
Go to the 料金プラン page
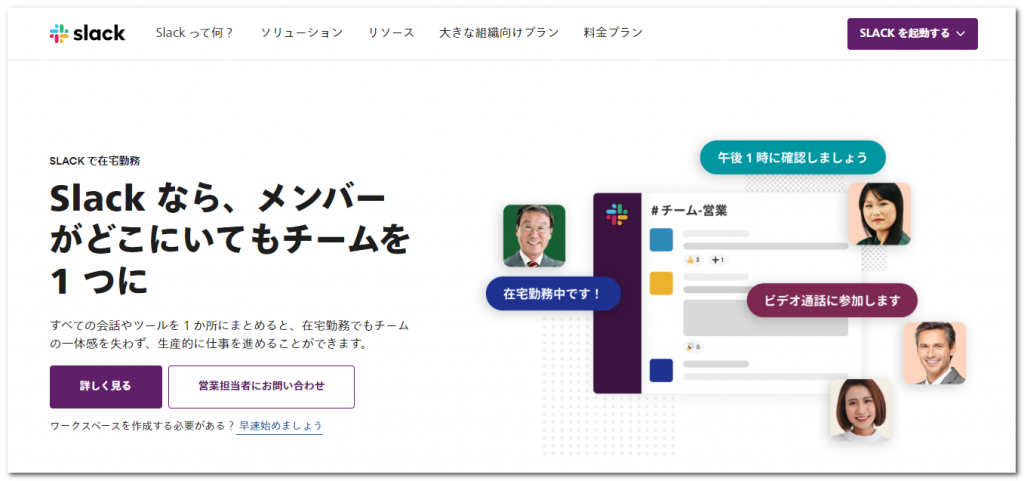613,33
